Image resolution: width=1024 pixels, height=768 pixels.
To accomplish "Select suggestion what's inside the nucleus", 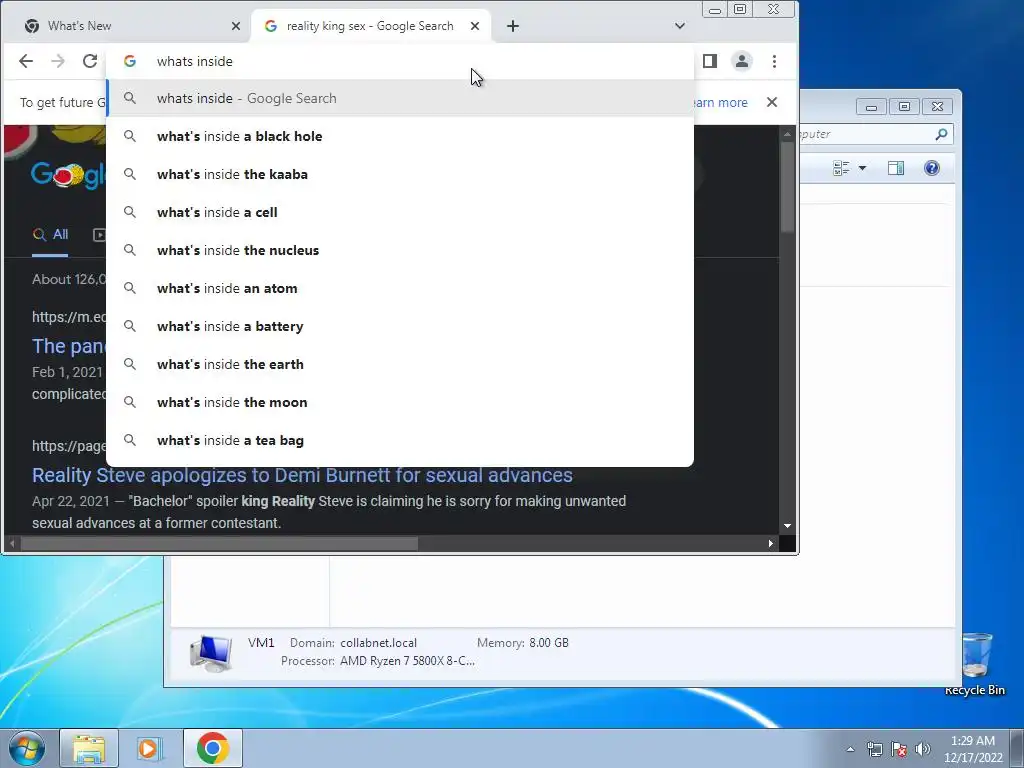I will pos(400,250).
